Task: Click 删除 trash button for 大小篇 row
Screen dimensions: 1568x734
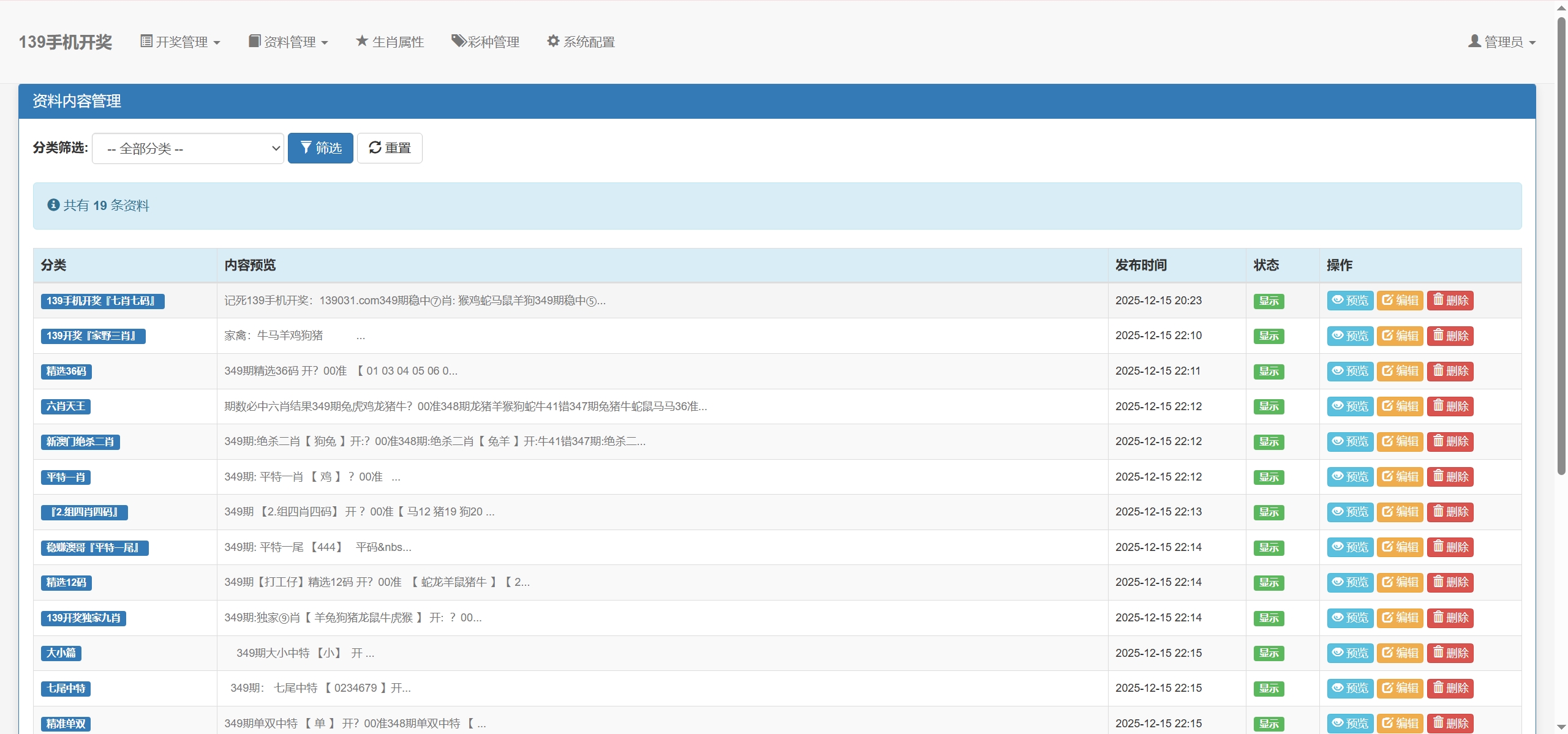Action: pyautogui.click(x=1450, y=653)
